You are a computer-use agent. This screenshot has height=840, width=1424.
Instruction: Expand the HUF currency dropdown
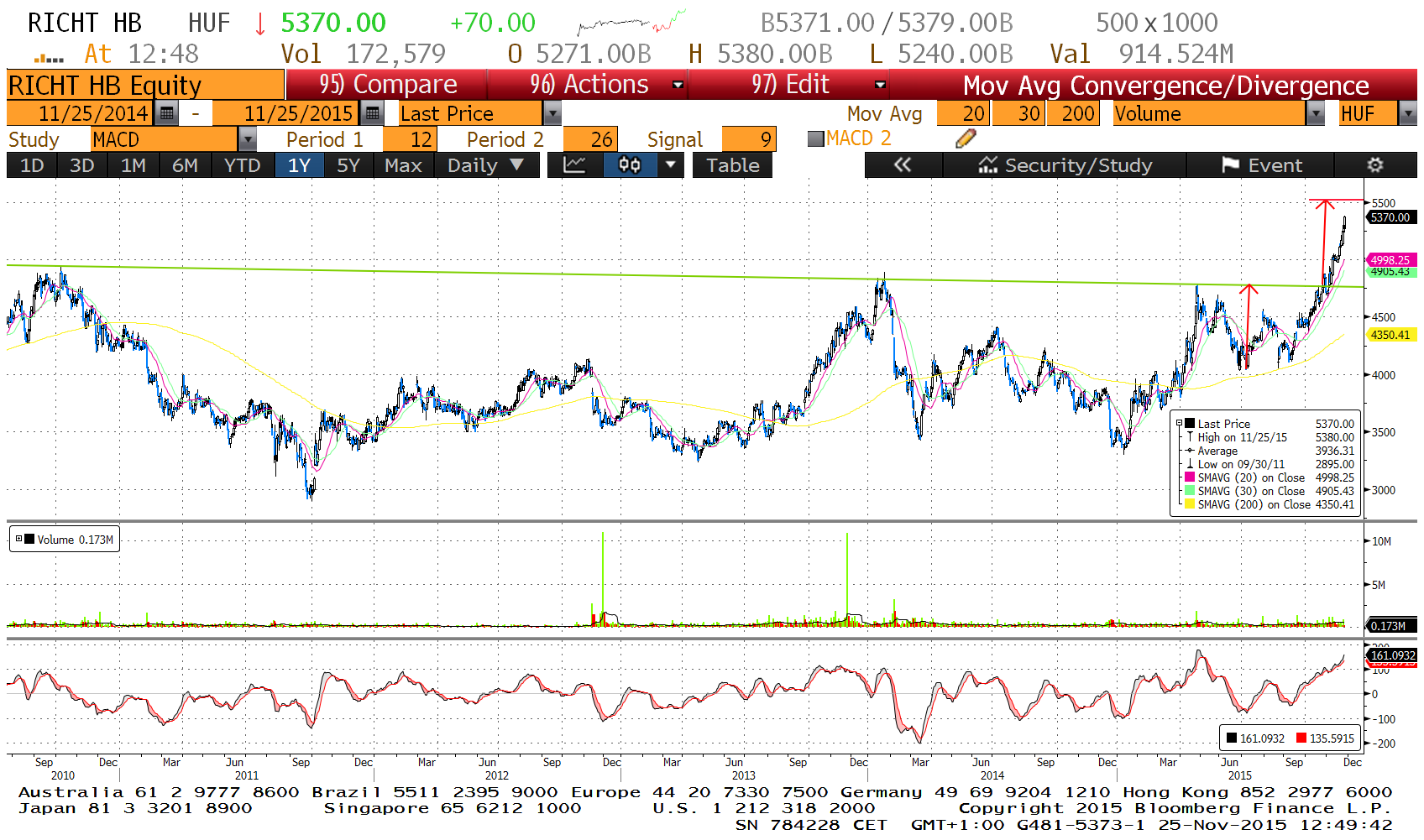coord(1408,113)
